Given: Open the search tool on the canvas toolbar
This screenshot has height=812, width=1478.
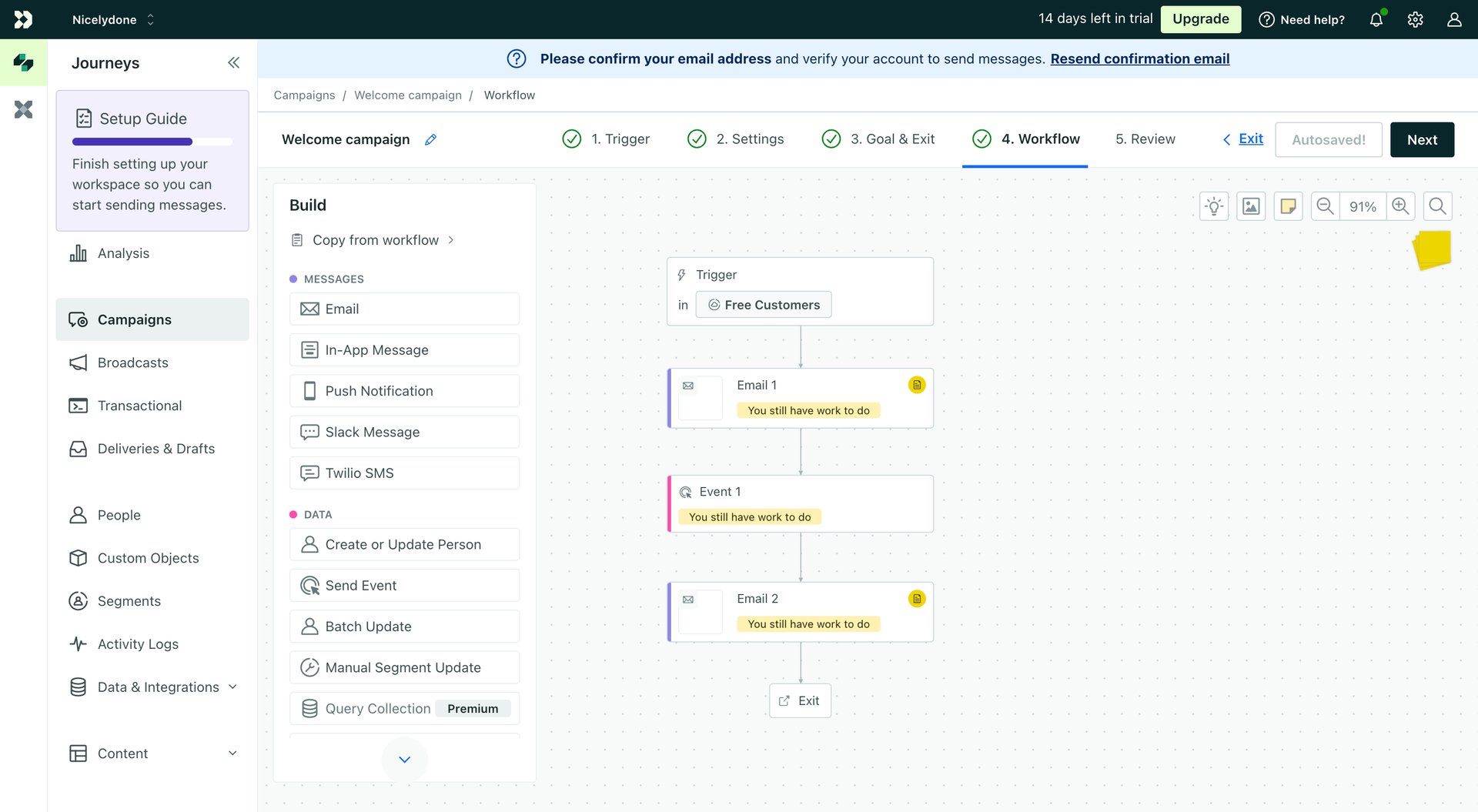Looking at the screenshot, I should 1436,206.
